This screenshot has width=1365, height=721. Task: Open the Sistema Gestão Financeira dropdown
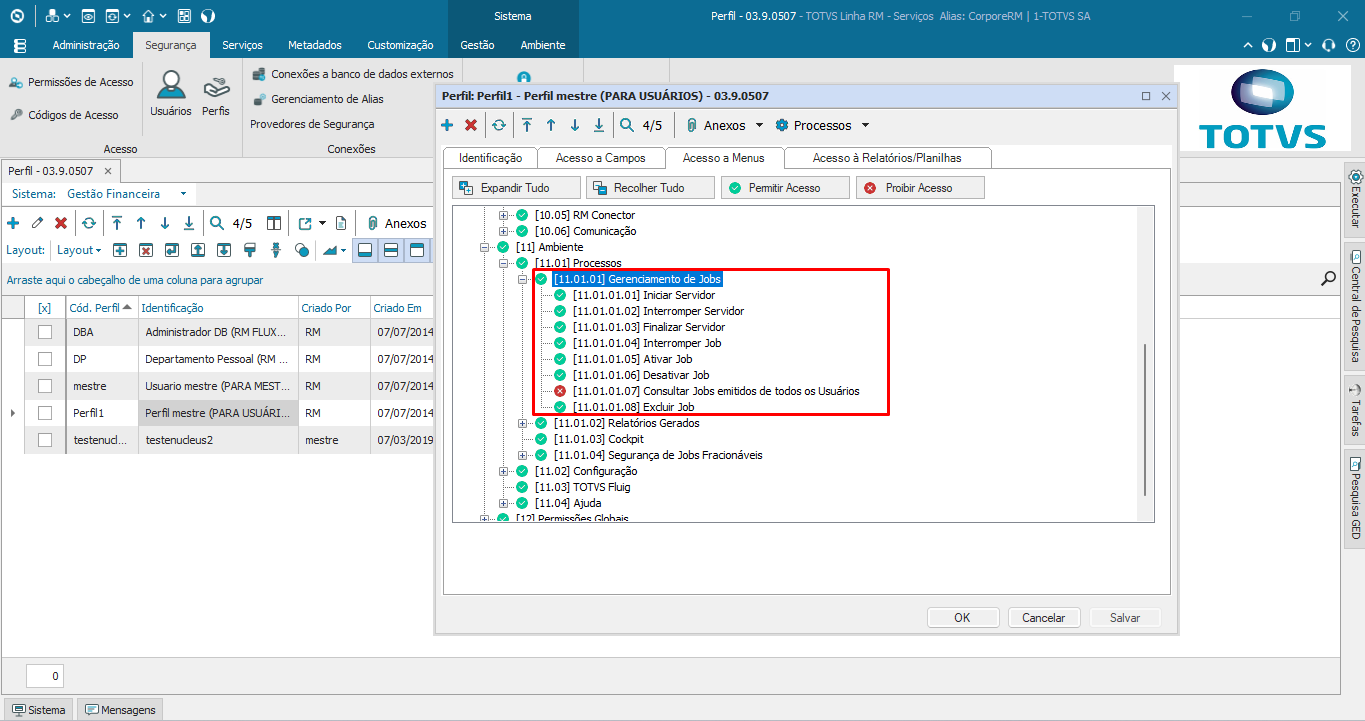[x=183, y=194]
